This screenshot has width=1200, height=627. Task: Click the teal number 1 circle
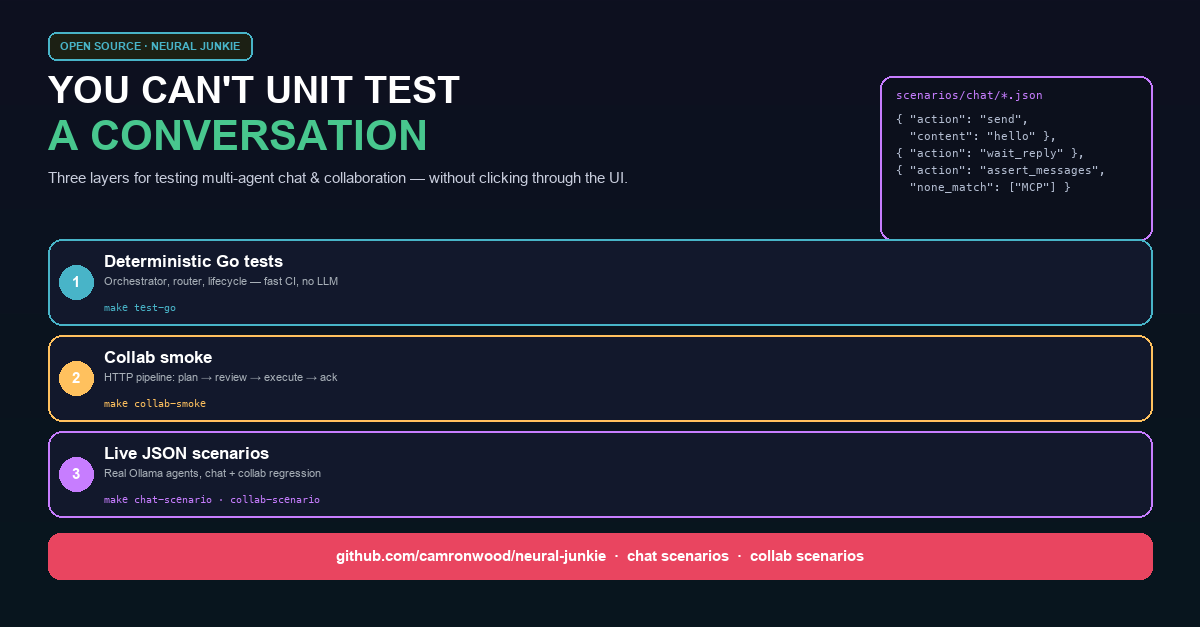76,282
